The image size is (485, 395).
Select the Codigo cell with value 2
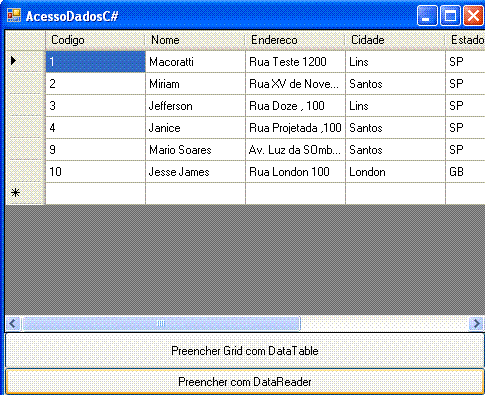95,83
